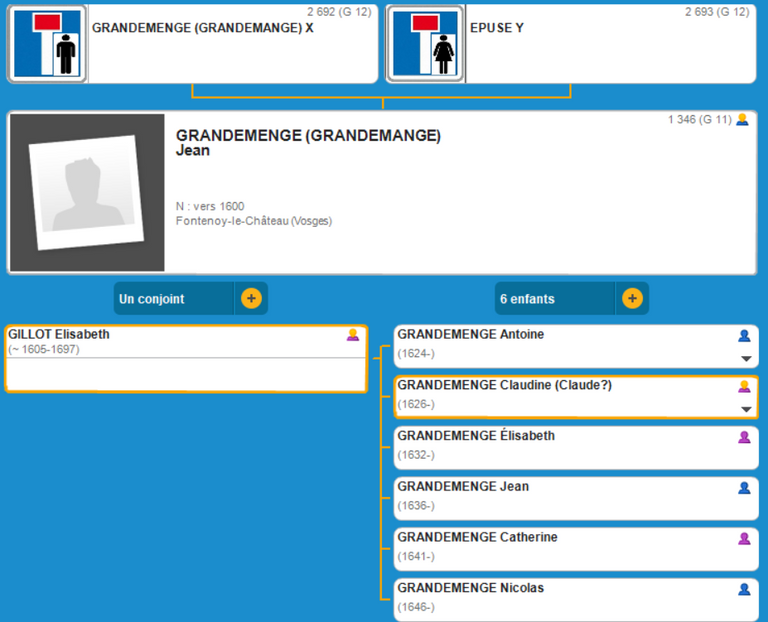Click the unknown mother EPUSE Y icon
Image resolution: width=768 pixels, height=622 pixels.
click(x=425, y=44)
